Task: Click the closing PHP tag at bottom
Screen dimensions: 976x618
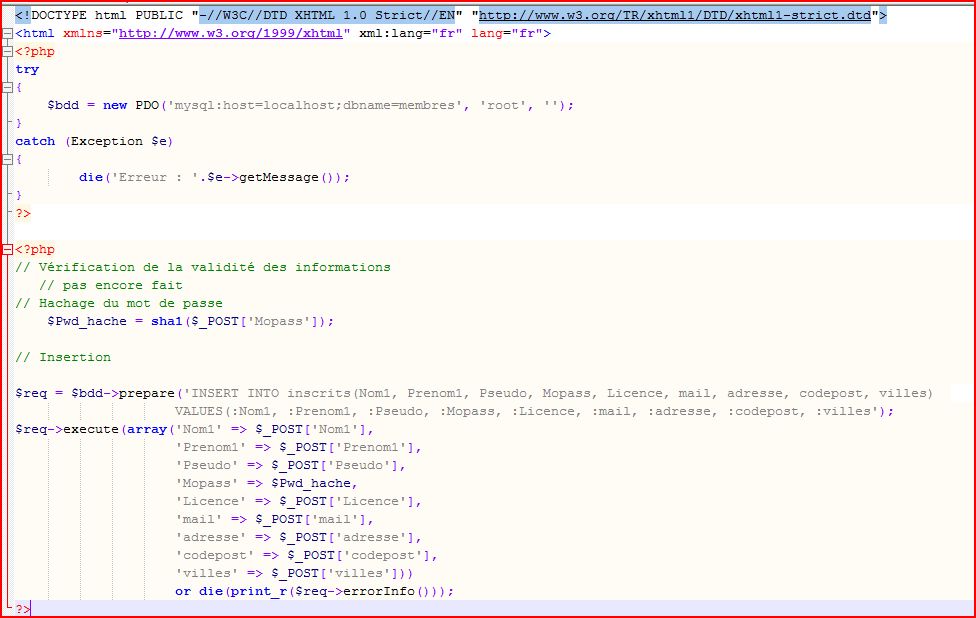Action: [22, 608]
